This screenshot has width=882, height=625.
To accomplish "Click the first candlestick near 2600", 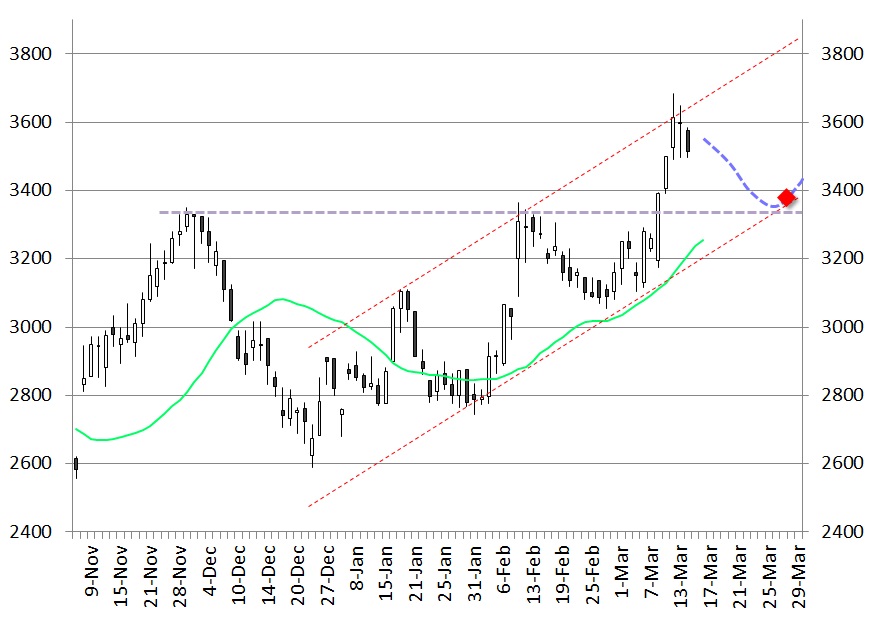I will (76, 465).
